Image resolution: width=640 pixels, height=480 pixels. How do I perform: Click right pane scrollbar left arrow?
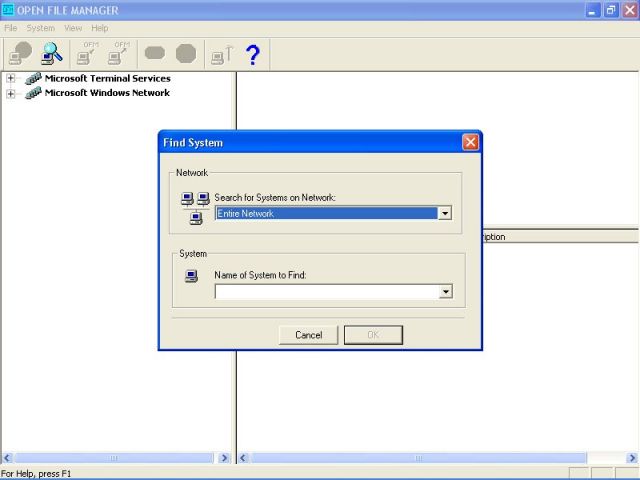click(x=243, y=458)
